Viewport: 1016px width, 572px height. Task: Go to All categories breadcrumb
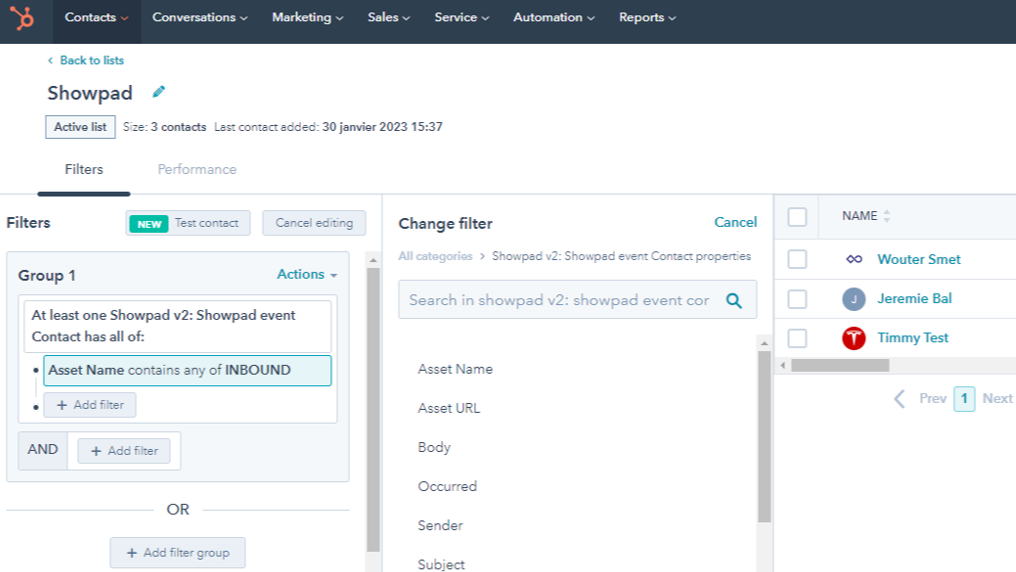(435, 257)
